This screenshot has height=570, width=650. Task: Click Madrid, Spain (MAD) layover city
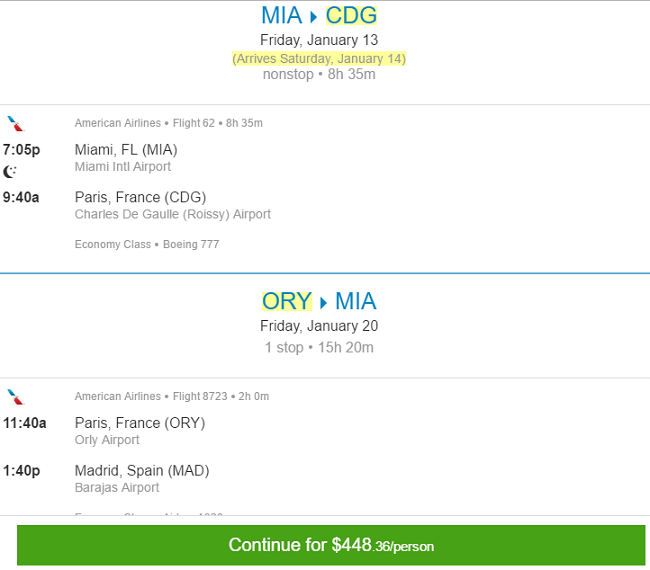142,471
